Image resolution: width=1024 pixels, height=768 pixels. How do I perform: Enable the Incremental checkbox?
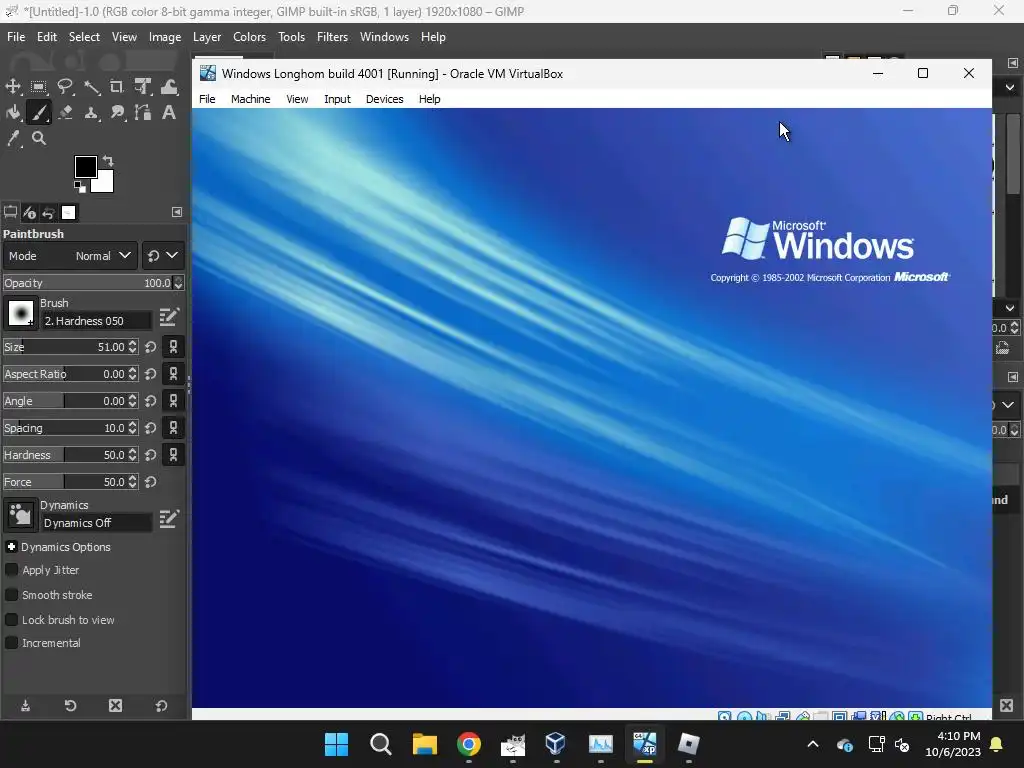click(x=11, y=643)
